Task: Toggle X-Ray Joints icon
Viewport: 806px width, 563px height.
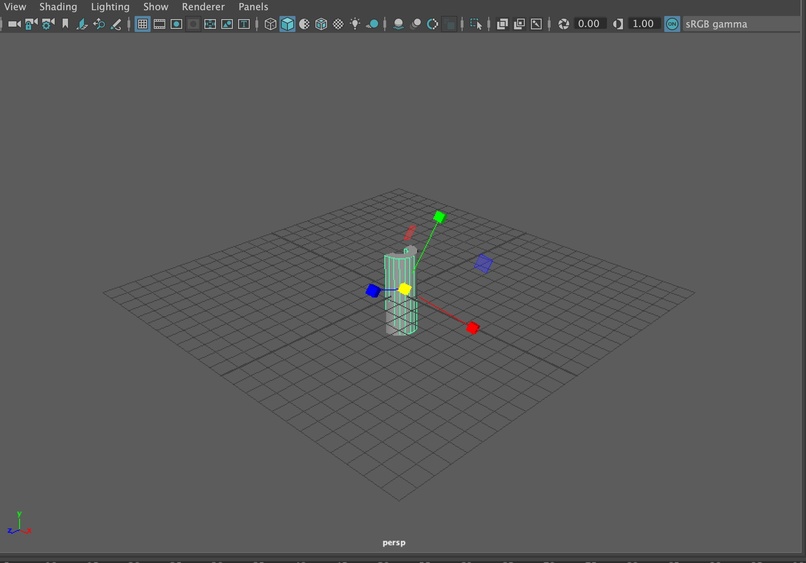Action: coord(536,24)
